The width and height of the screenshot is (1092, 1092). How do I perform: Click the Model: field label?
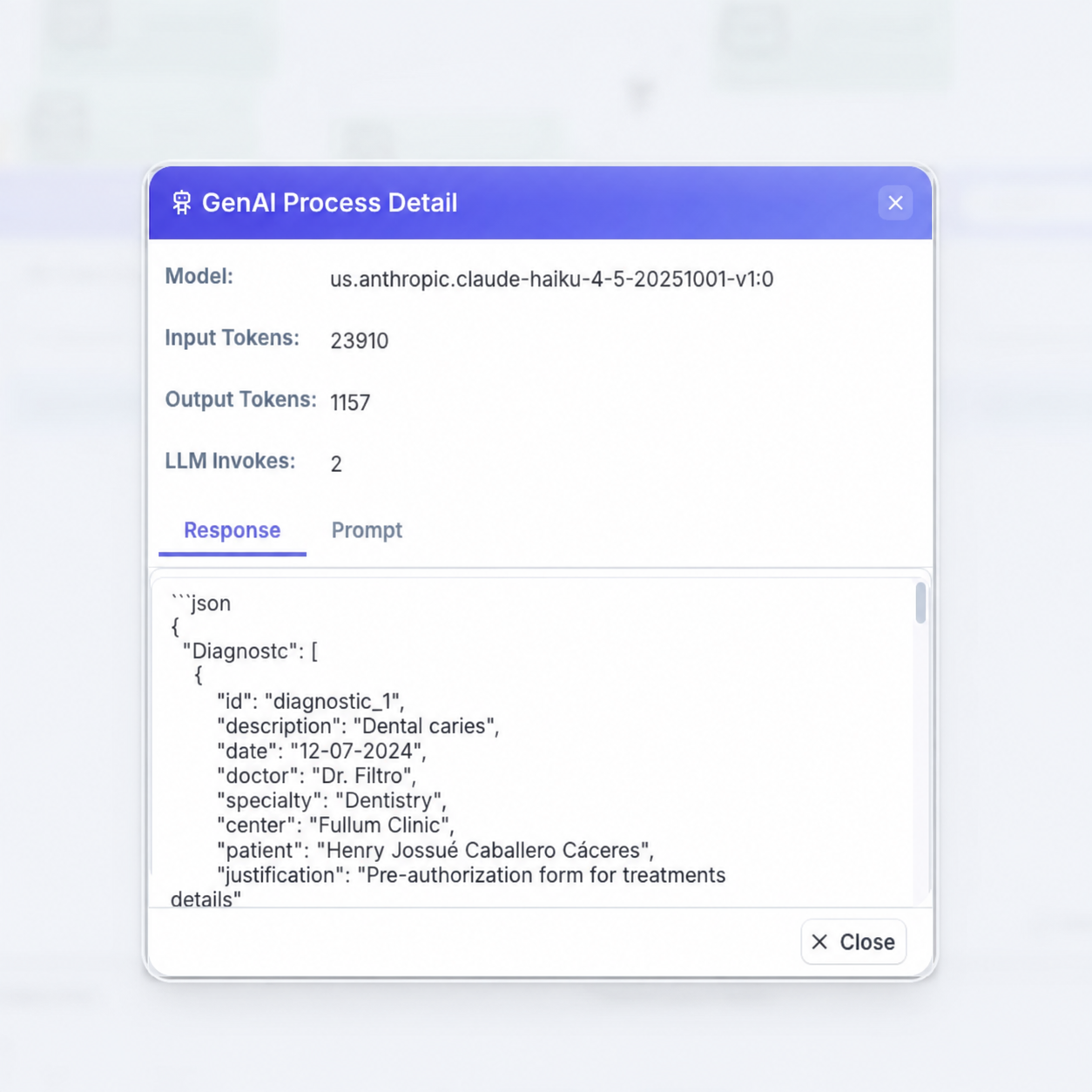(x=199, y=276)
